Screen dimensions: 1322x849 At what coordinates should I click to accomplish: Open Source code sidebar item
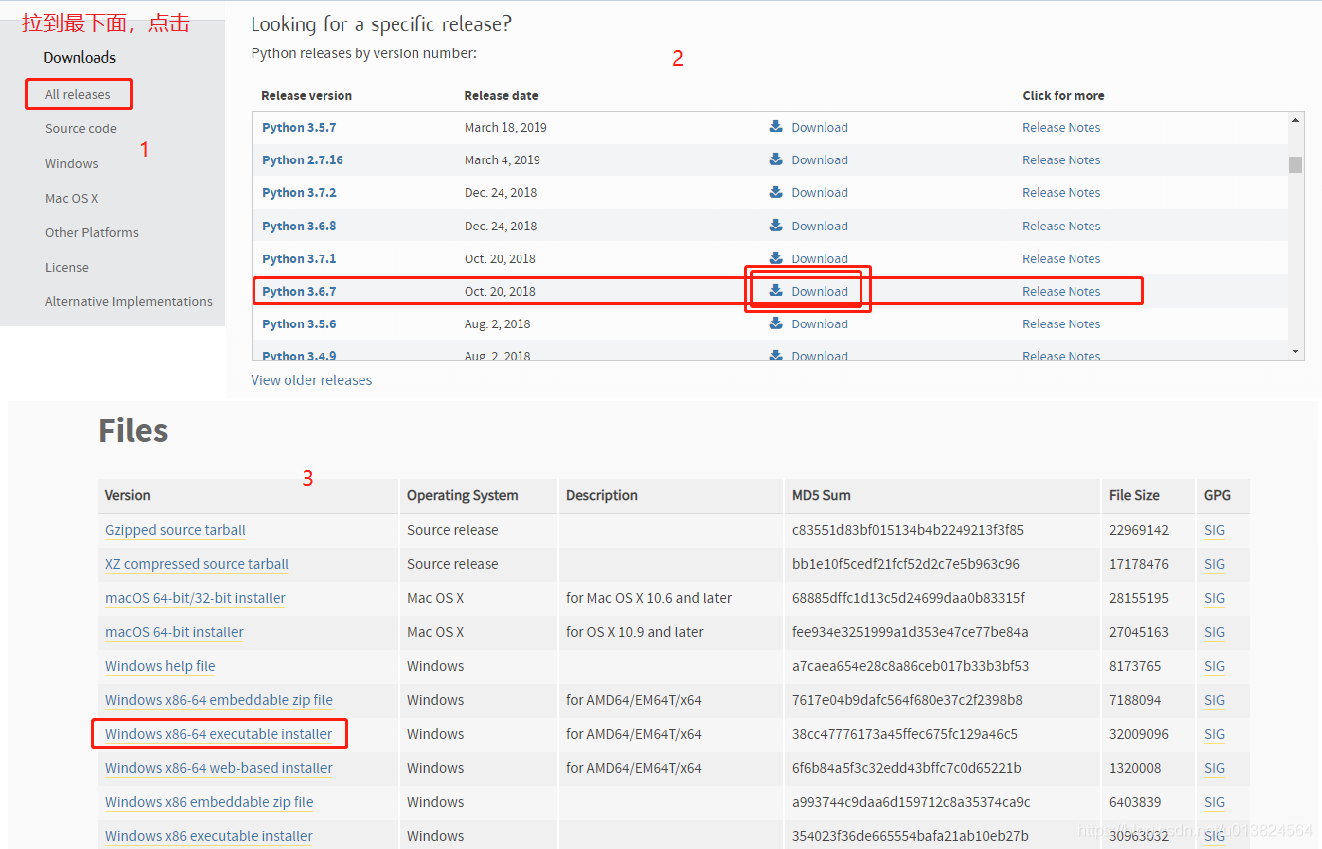point(81,129)
